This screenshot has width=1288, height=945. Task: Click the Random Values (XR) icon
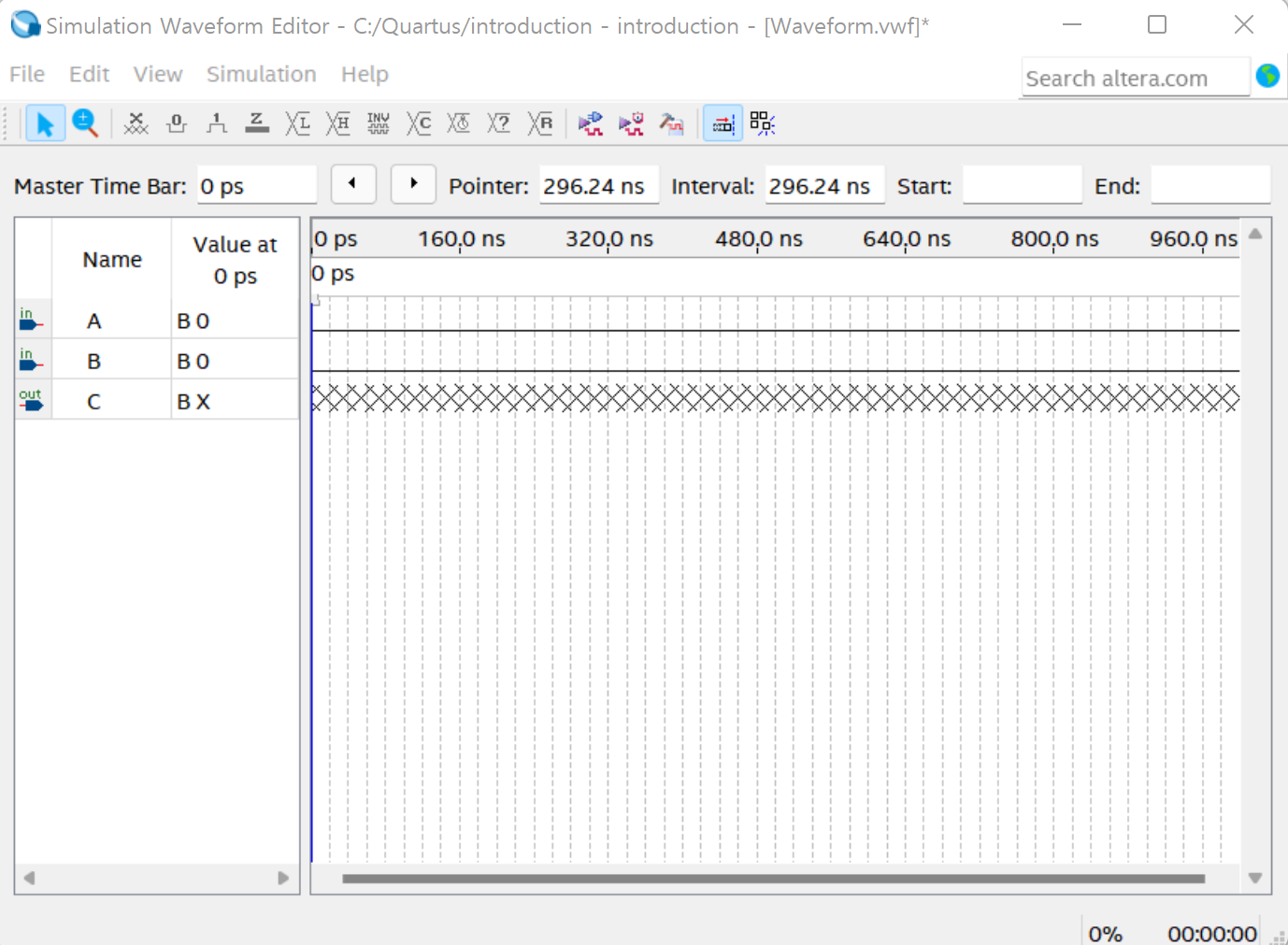tap(540, 123)
